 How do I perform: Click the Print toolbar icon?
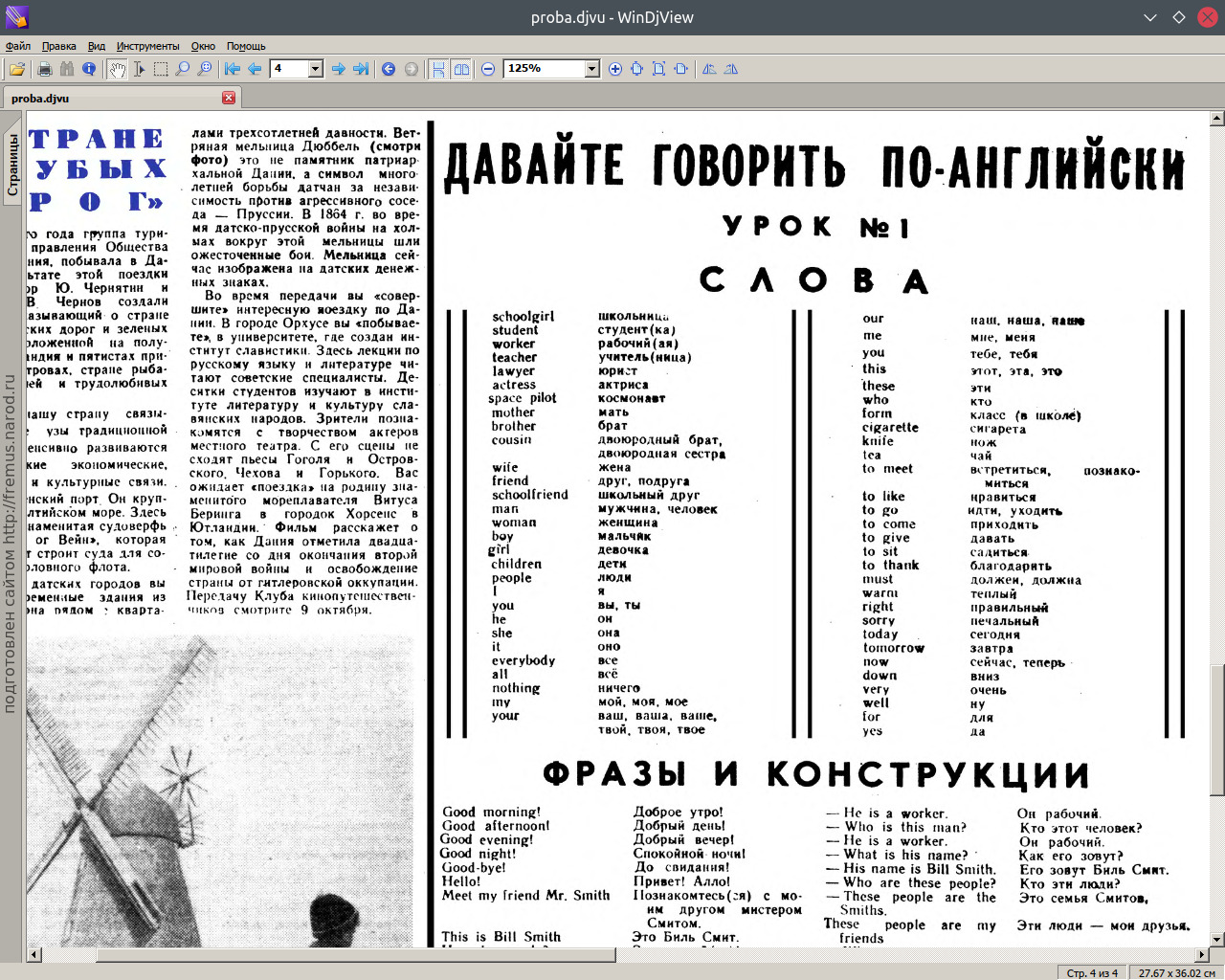[x=44, y=69]
